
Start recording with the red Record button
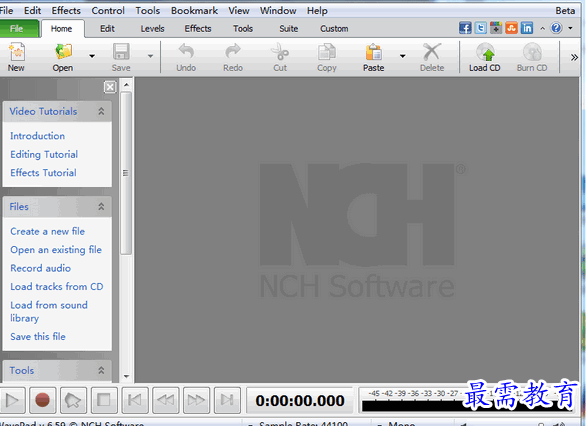coord(42,400)
